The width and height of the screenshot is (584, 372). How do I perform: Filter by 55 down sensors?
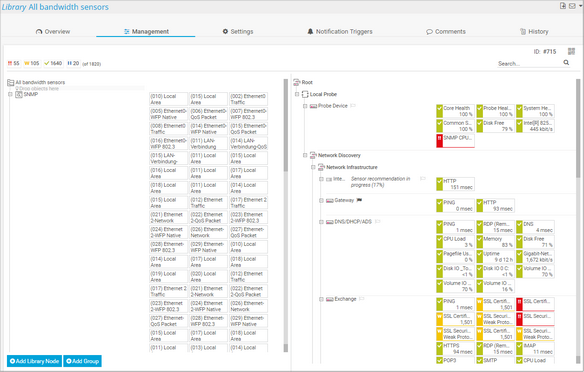pos(13,63)
